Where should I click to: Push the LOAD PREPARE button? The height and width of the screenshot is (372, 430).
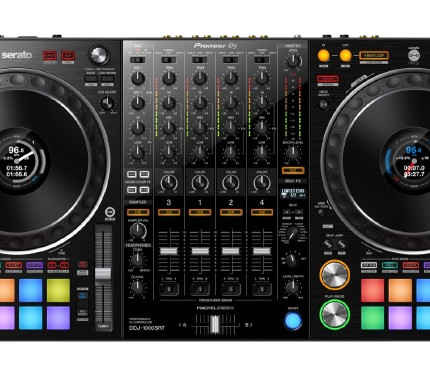point(107,79)
